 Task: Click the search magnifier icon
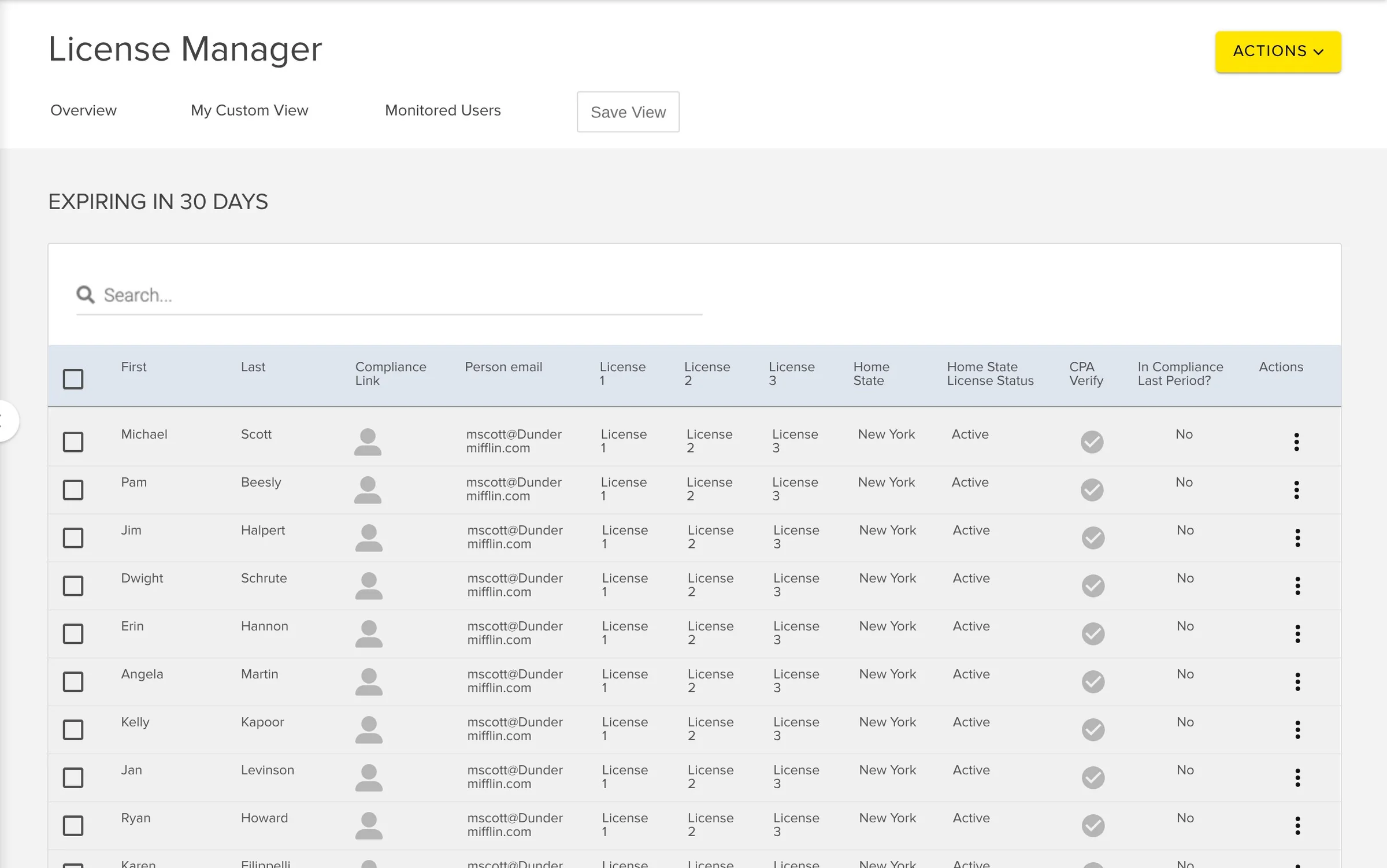[86, 295]
